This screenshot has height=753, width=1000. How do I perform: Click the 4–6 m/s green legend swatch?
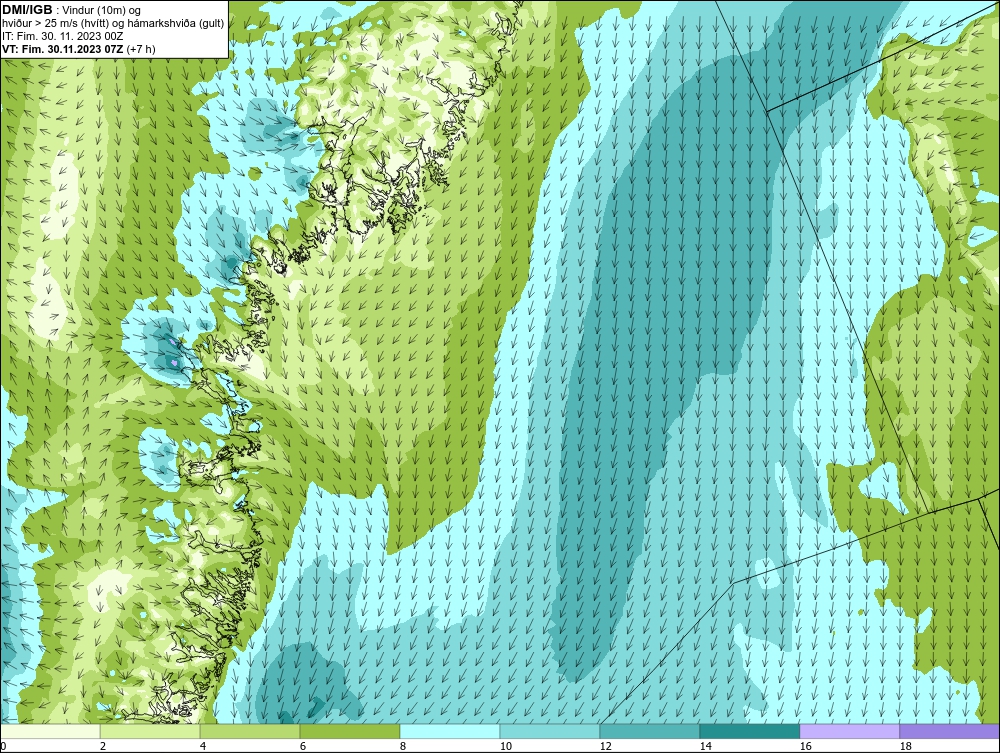point(250,731)
